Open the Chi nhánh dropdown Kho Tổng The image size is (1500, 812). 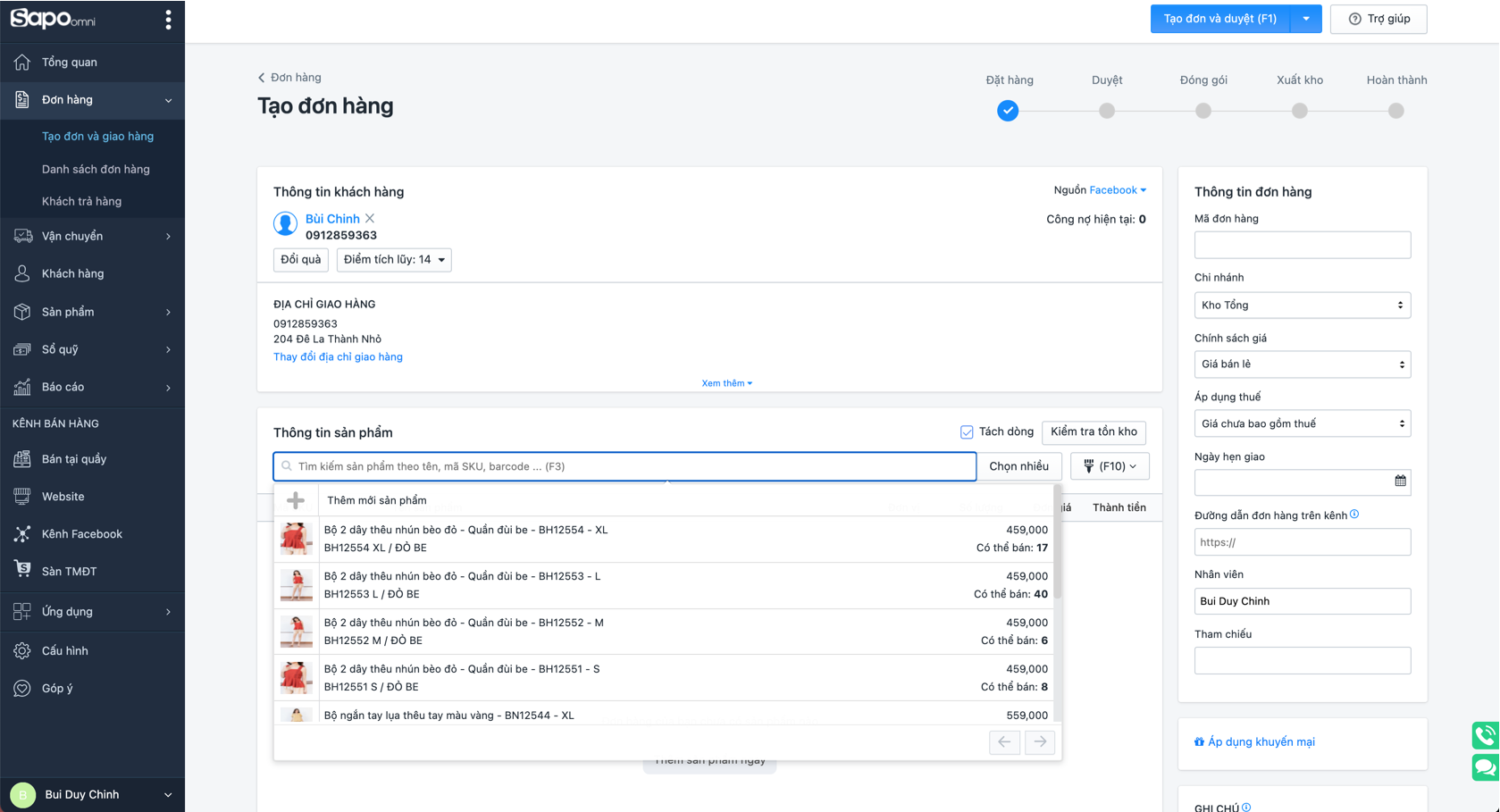tap(1302, 306)
